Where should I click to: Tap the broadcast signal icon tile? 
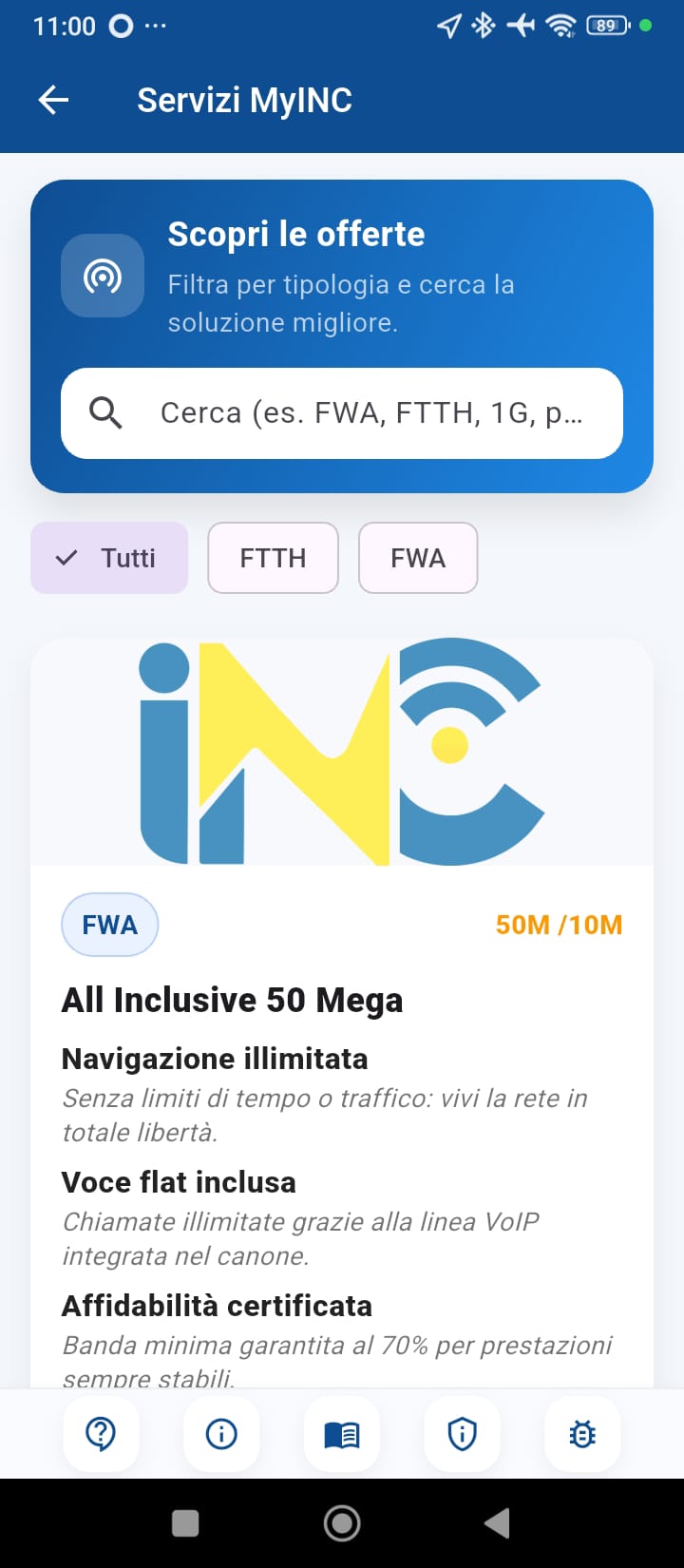pos(103,276)
